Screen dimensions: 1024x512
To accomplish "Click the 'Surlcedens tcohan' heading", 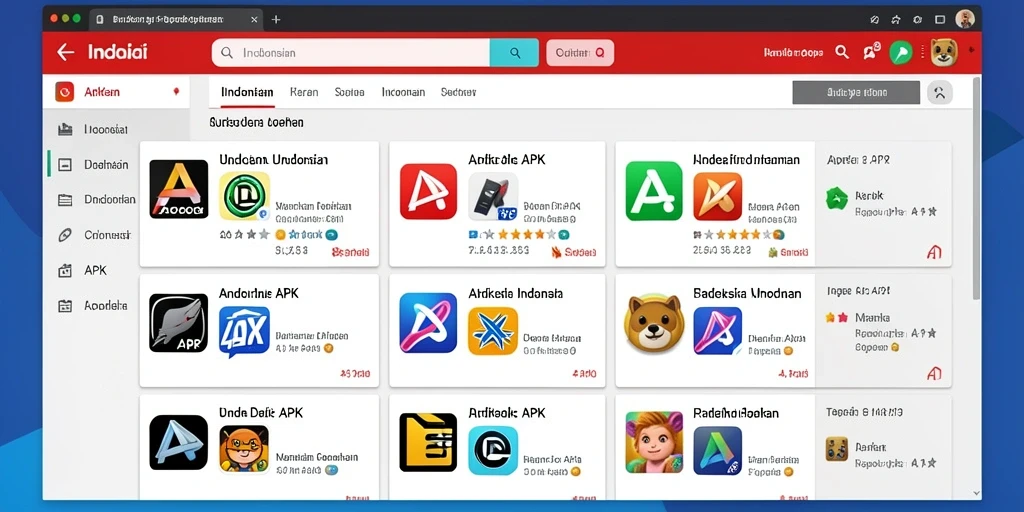I will click(256, 122).
